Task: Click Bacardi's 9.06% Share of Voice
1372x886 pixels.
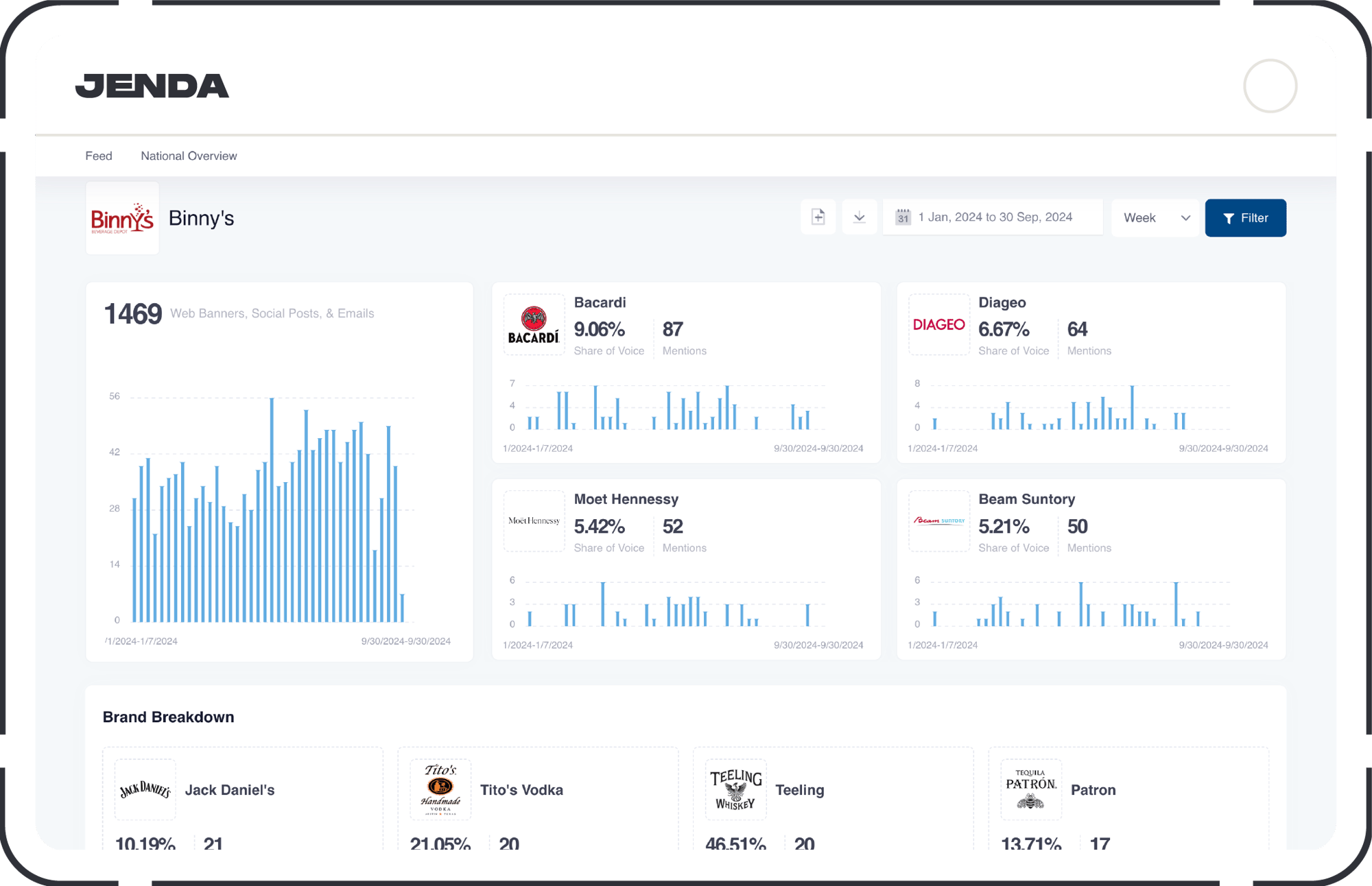Action: tap(599, 329)
